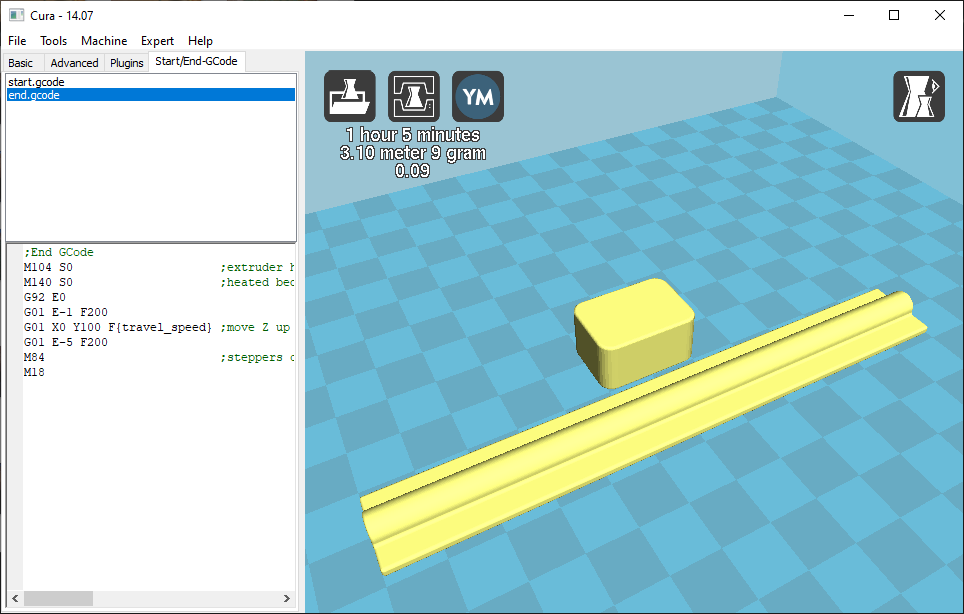Click the Load model icon

point(350,96)
